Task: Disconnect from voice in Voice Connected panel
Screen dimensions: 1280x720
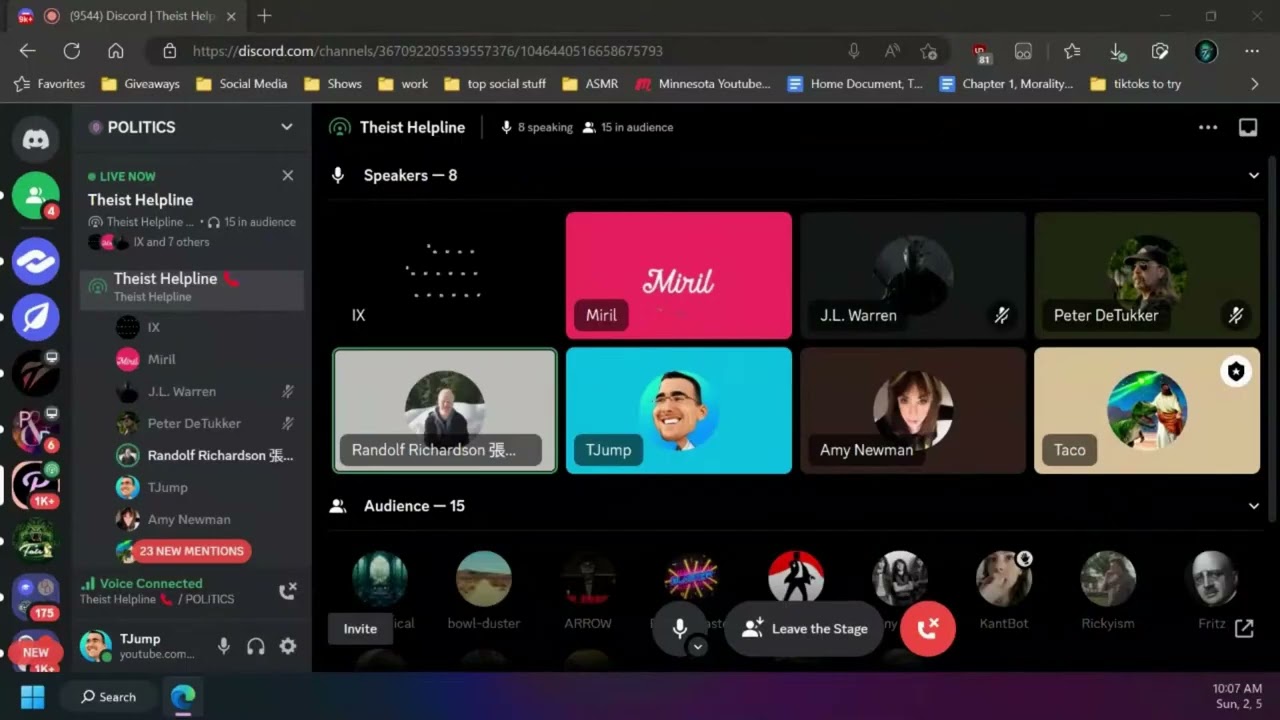Action: tap(288, 590)
